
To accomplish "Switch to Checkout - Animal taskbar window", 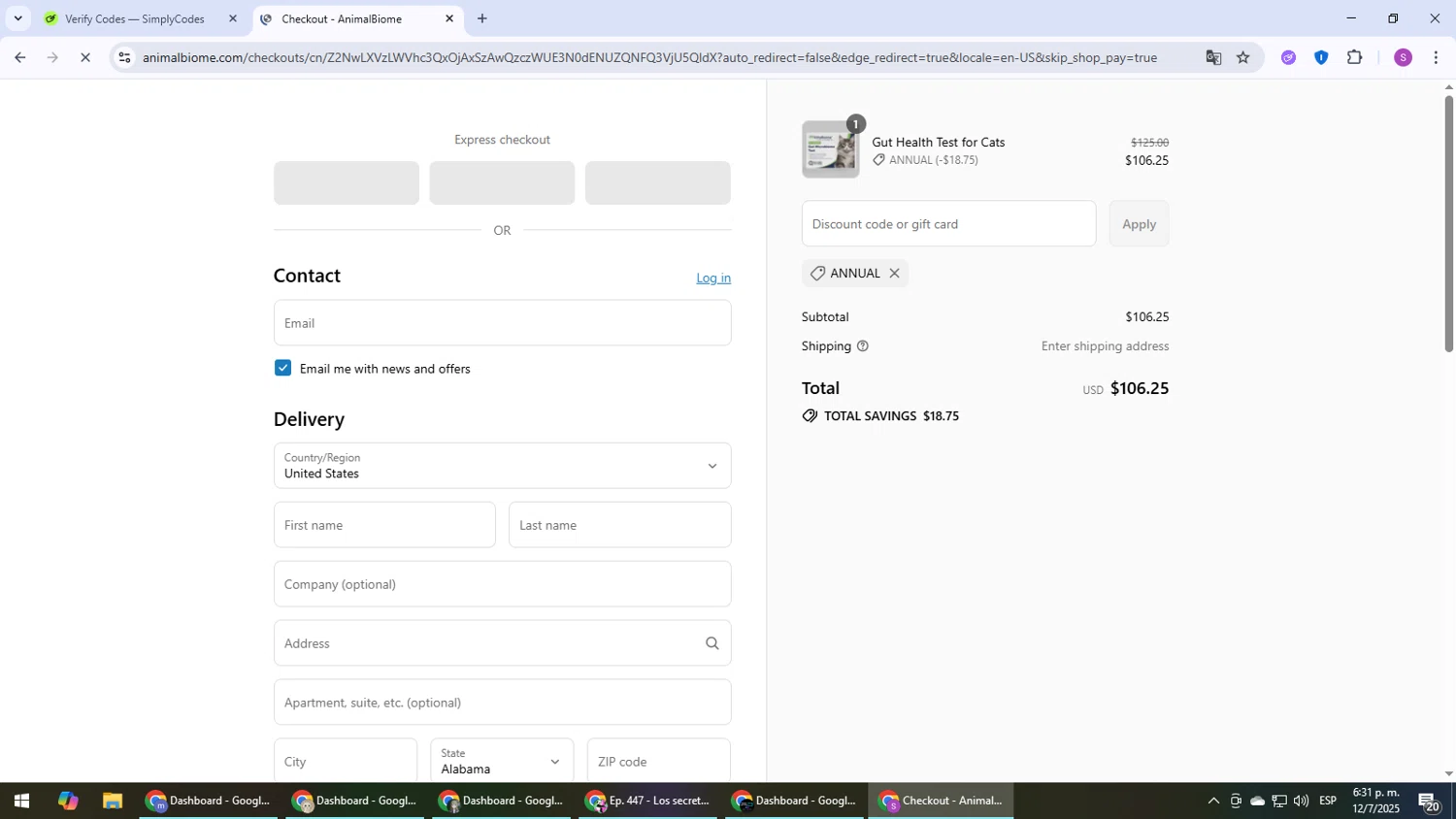I will click(x=941, y=802).
